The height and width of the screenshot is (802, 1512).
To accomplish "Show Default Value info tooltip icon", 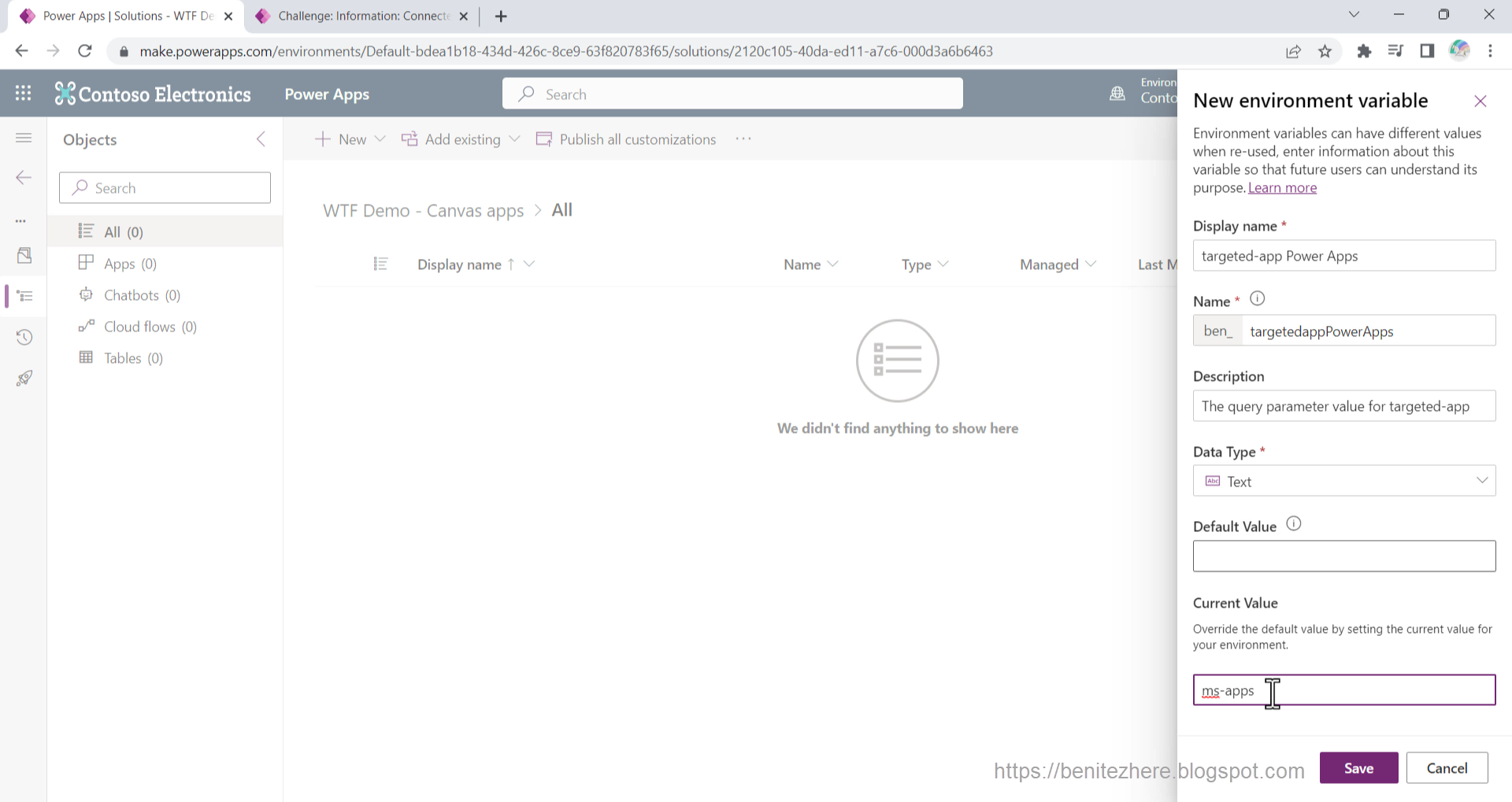I will [1294, 523].
